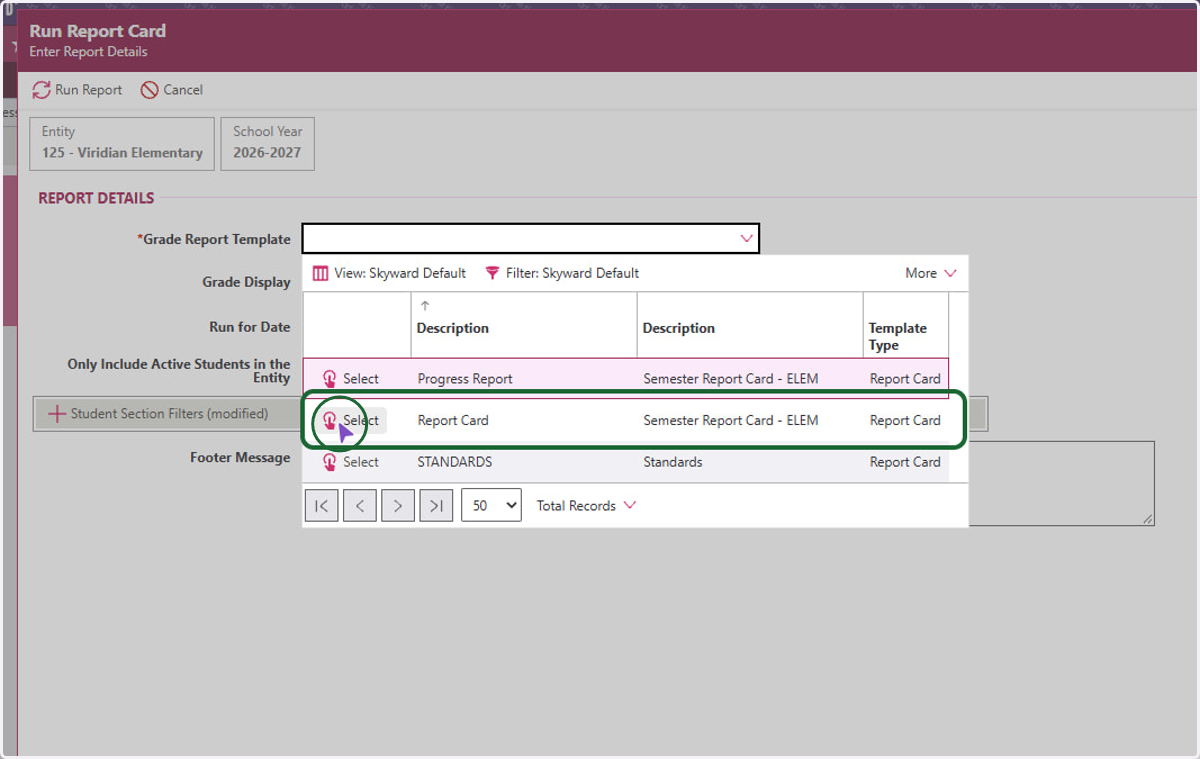Screen dimensions: 1200x759
Task: Click the REPORT DETAILS section heading
Action: pyautogui.click(x=96, y=198)
